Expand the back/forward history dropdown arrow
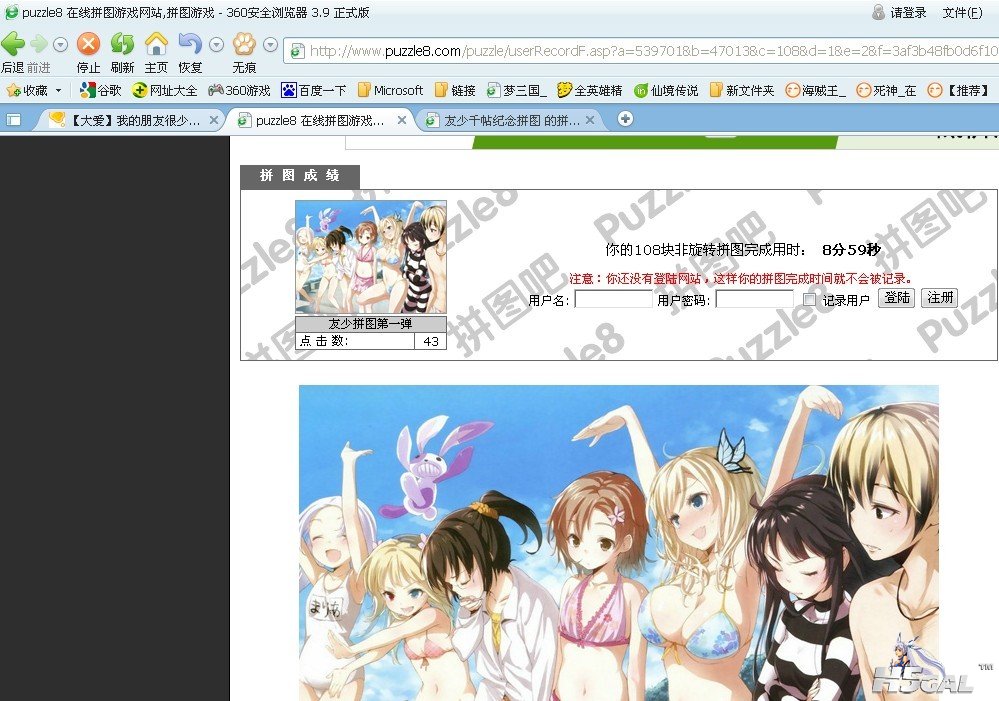Viewport: 999px width, 701px height. [60, 45]
